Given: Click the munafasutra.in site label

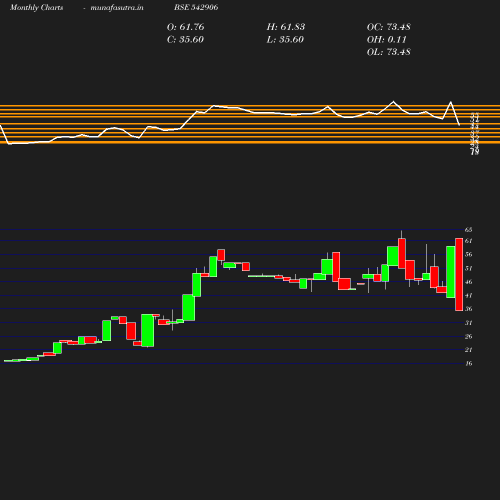Looking at the screenshot, I should 117,7.
